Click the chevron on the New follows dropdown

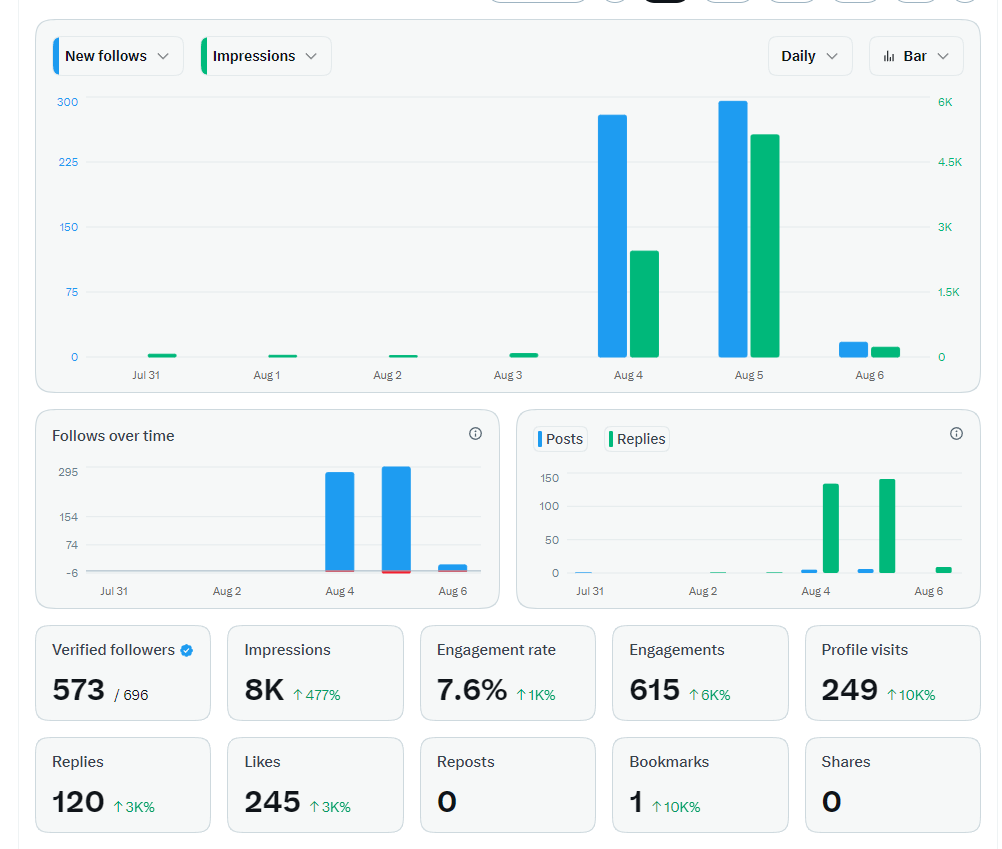[163, 56]
